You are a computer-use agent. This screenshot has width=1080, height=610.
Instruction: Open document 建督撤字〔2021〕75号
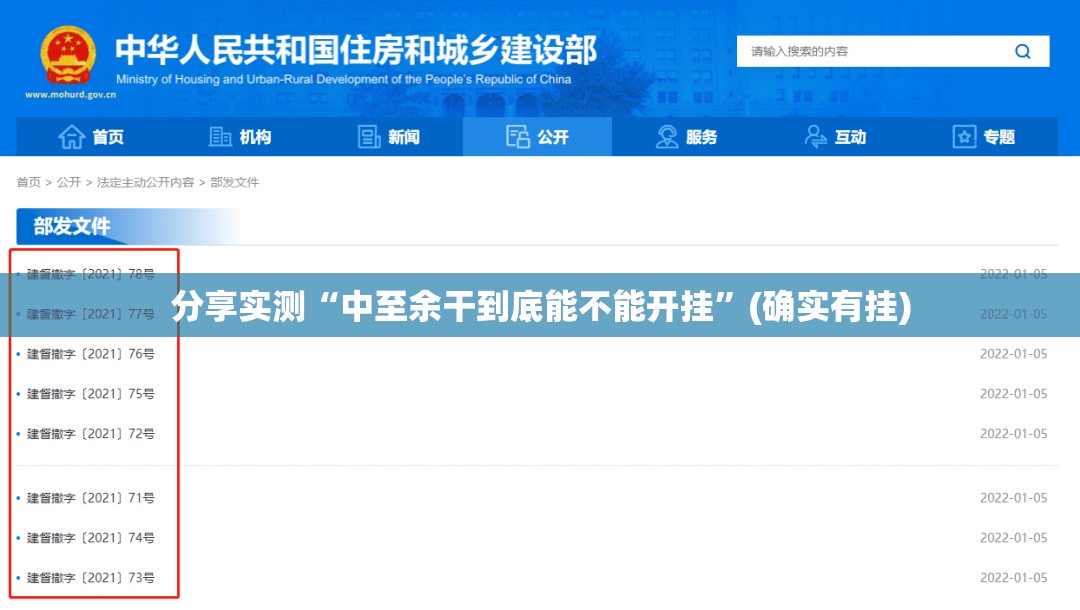[x=91, y=394]
